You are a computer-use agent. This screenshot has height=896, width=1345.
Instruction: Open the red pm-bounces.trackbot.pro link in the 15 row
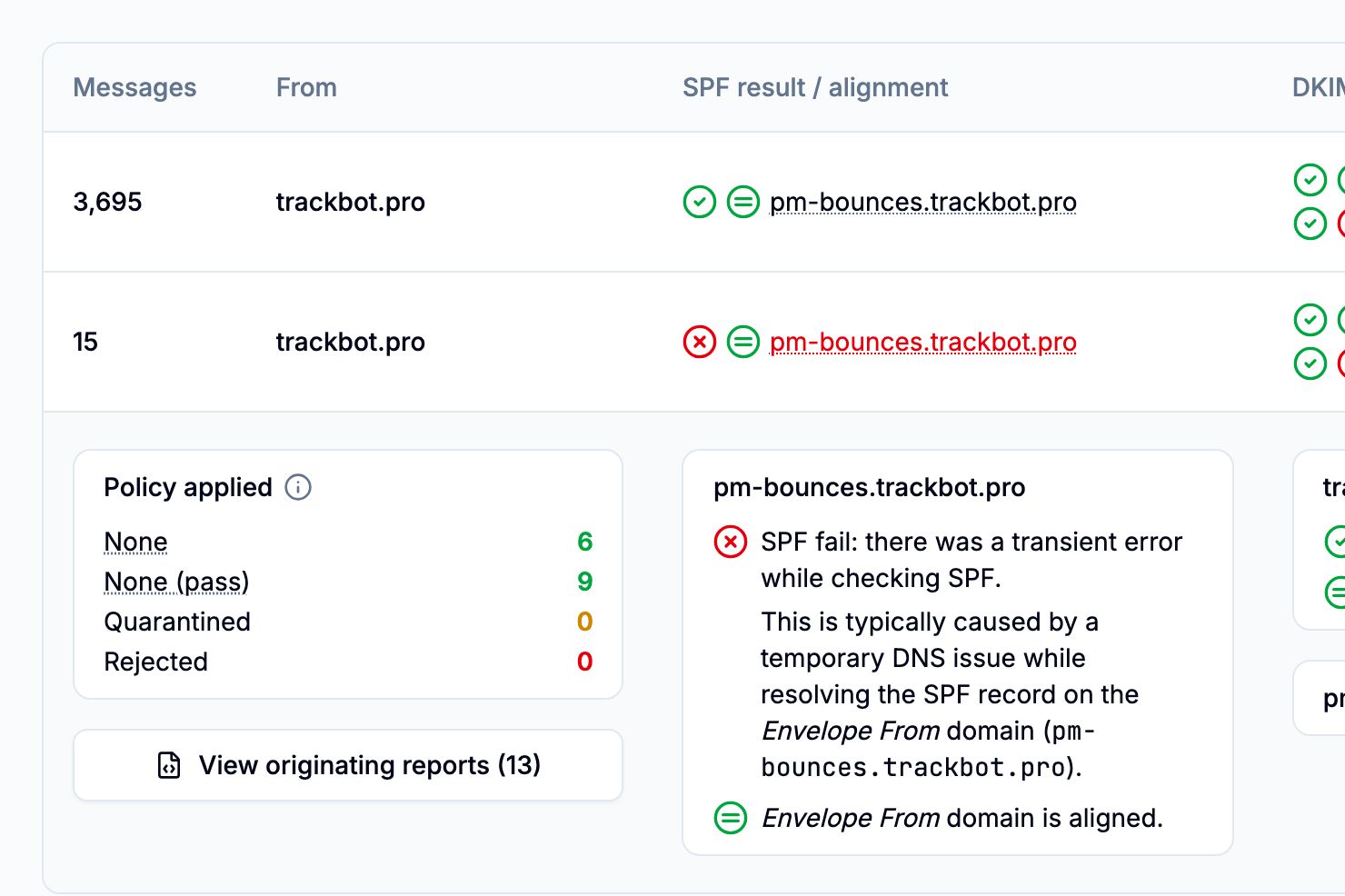coord(923,342)
